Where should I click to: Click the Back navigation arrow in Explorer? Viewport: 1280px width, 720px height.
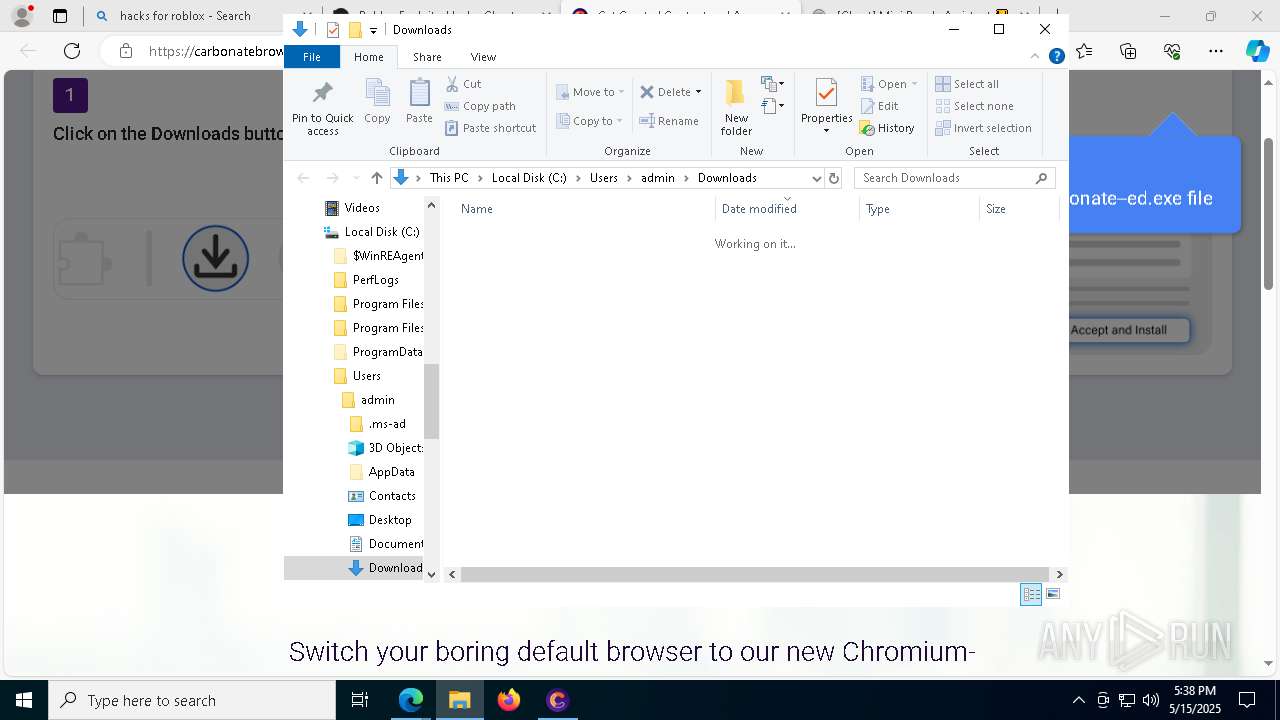click(303, 178)
